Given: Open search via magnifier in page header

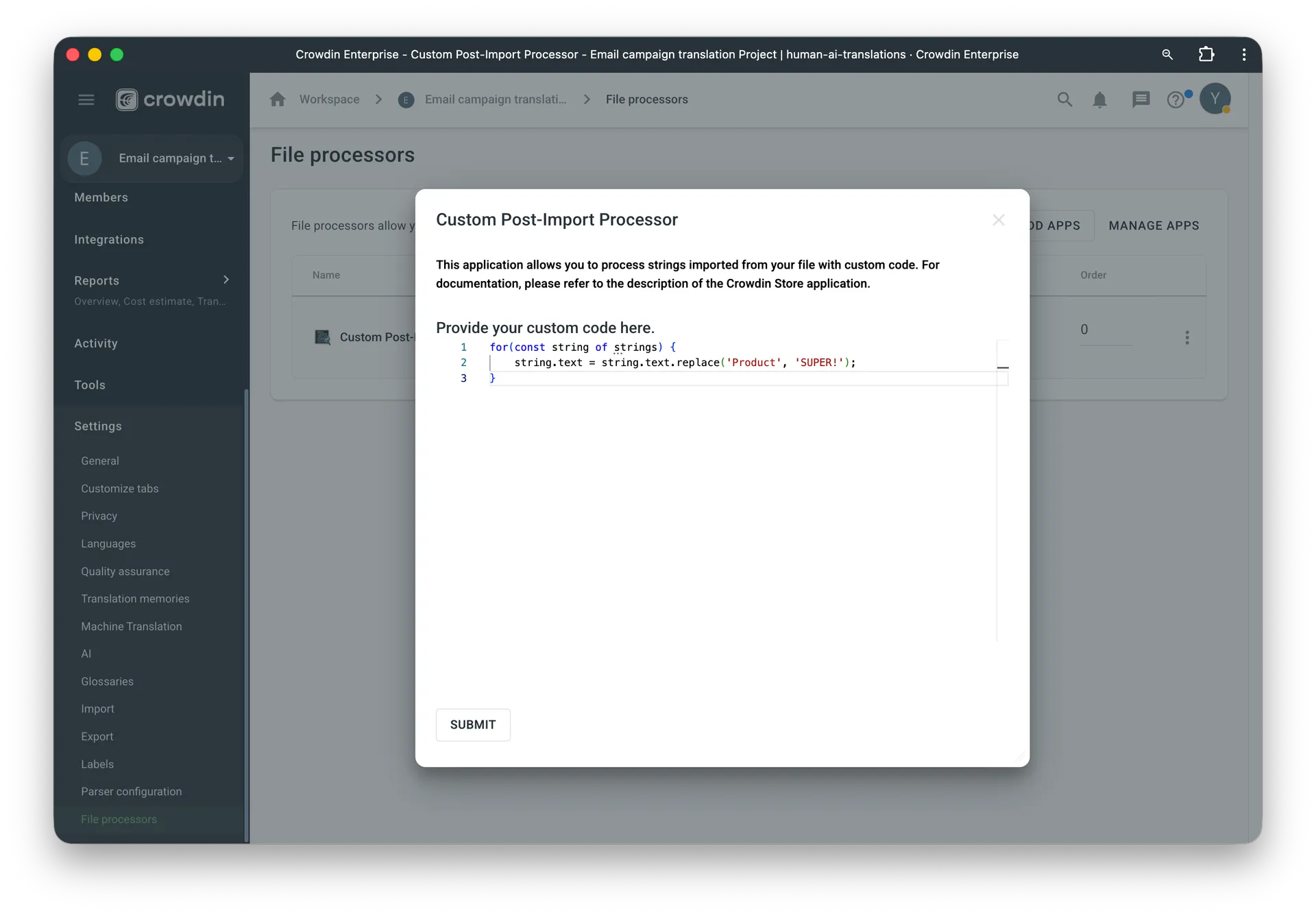Looking at the screenshot, I should pyautogui.click(x=1064, y=100).
